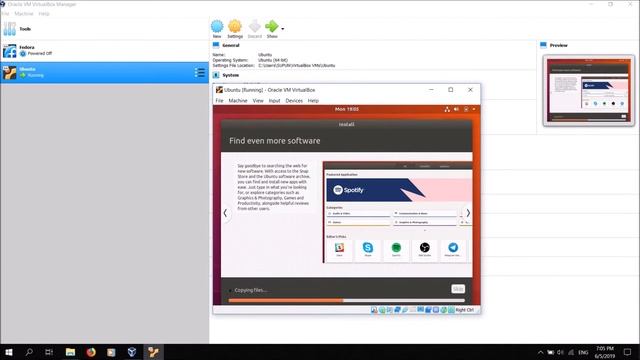The height and width of the screenshot is (360, 640).
Task: Open the Tools entry in VirtualBox Manager
Action: tap(104, 29)
